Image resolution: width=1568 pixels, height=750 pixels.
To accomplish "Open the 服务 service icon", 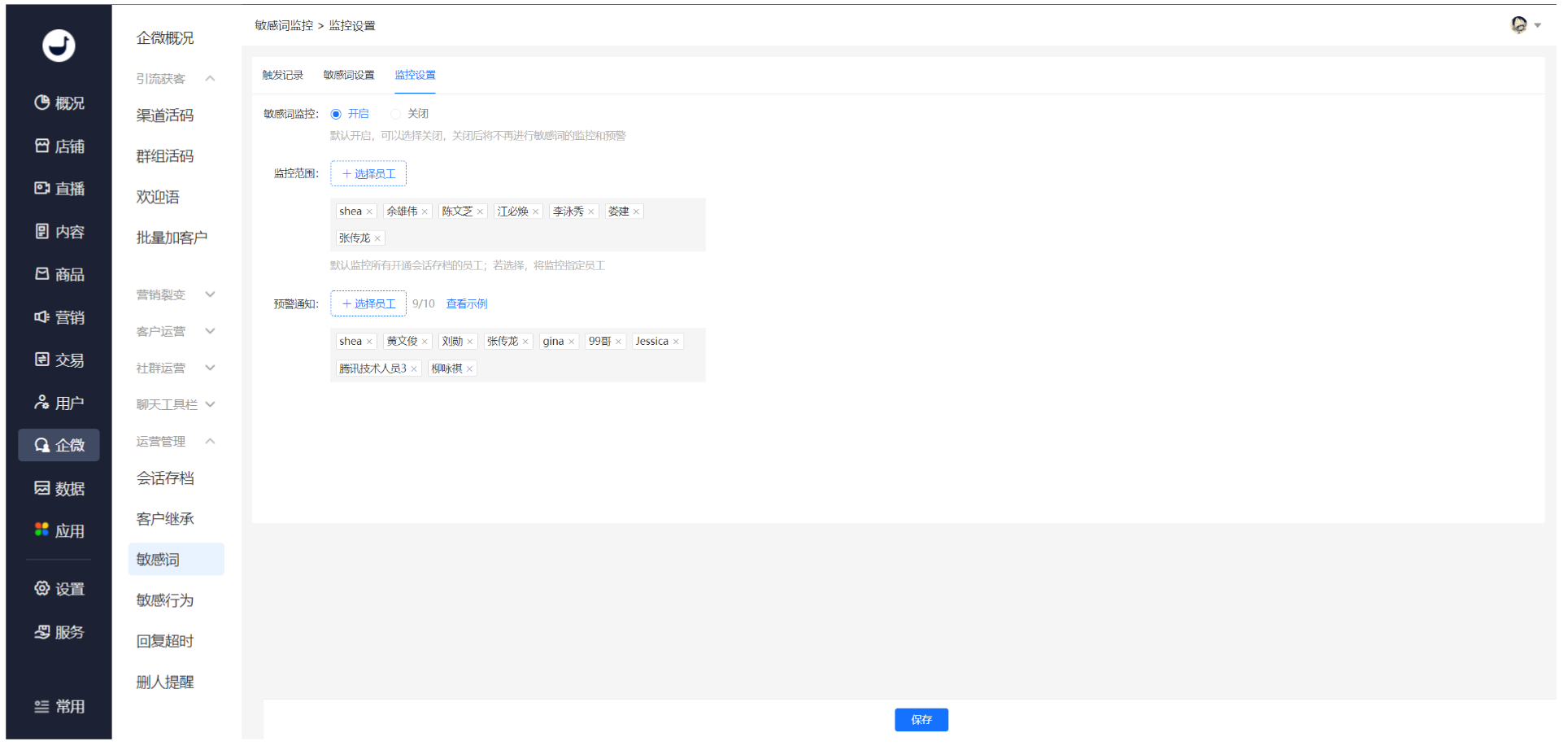I will click(x=41, y=632).
